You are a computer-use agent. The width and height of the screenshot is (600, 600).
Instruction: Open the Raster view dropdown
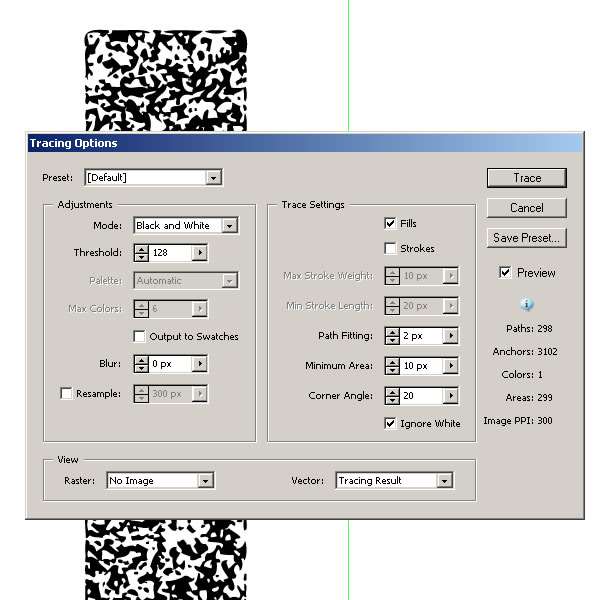point(205,481)
